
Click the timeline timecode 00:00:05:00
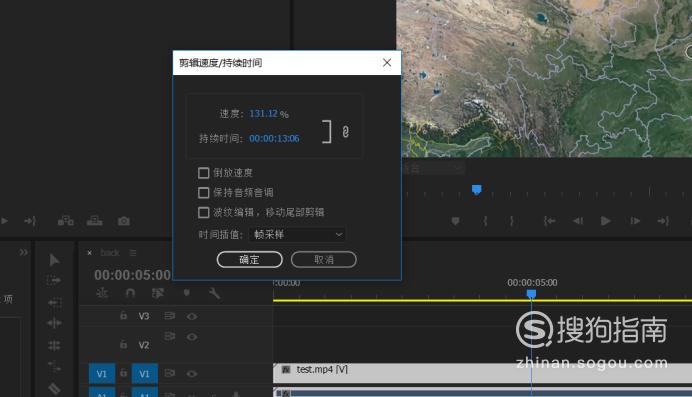click(x=132, y=275)
